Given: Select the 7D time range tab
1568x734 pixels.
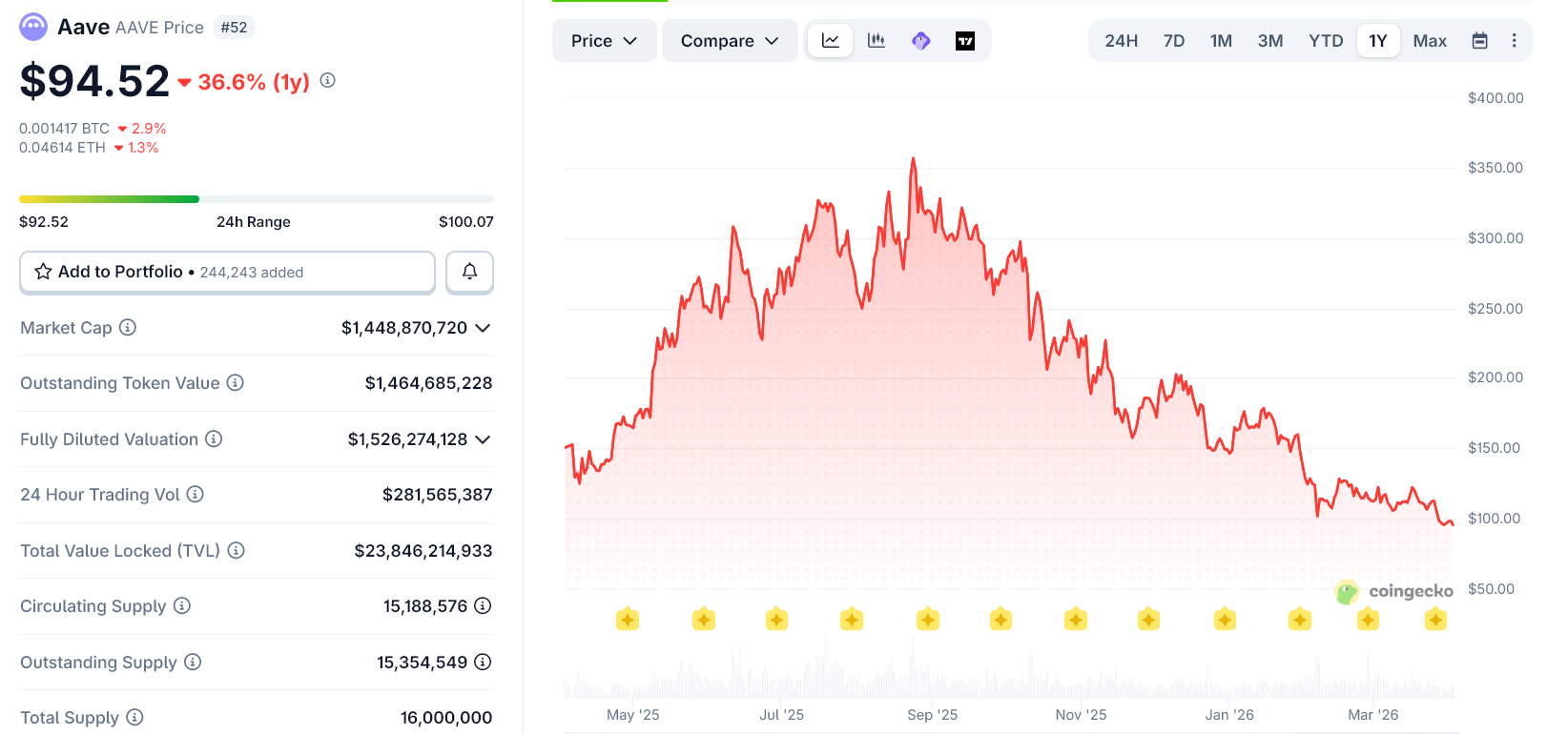Looking at the screenshot, I should [x=1174, y=41].
